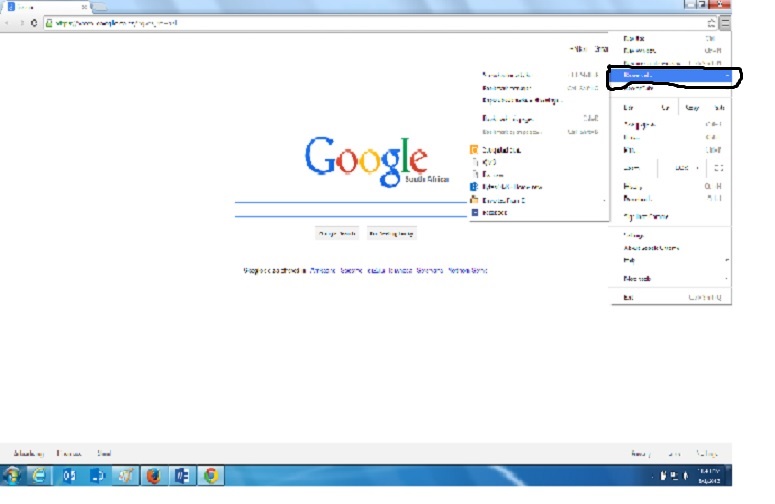Open the bookmark with the orange icon

[539, 150]
